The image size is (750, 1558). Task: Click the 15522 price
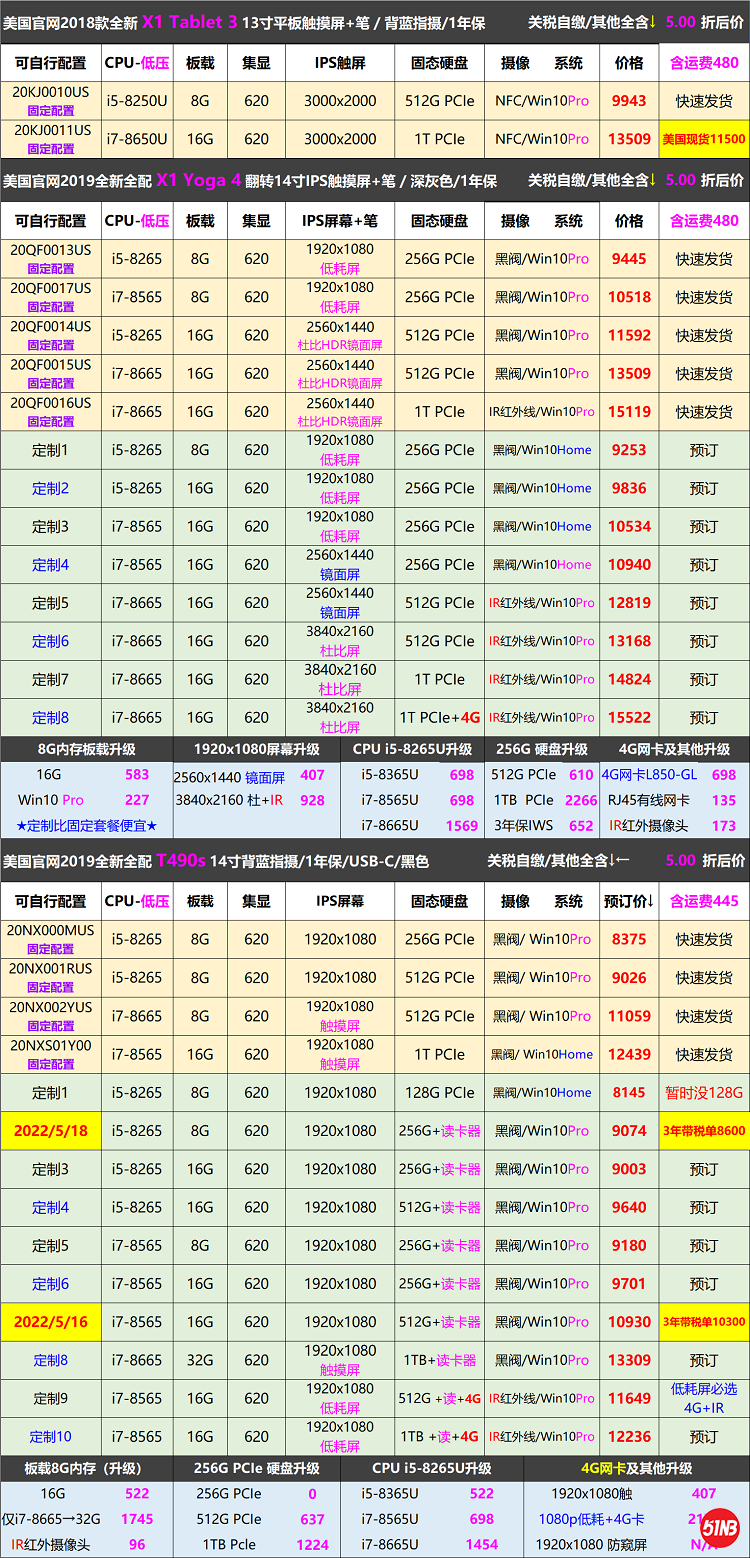[629, 717]
